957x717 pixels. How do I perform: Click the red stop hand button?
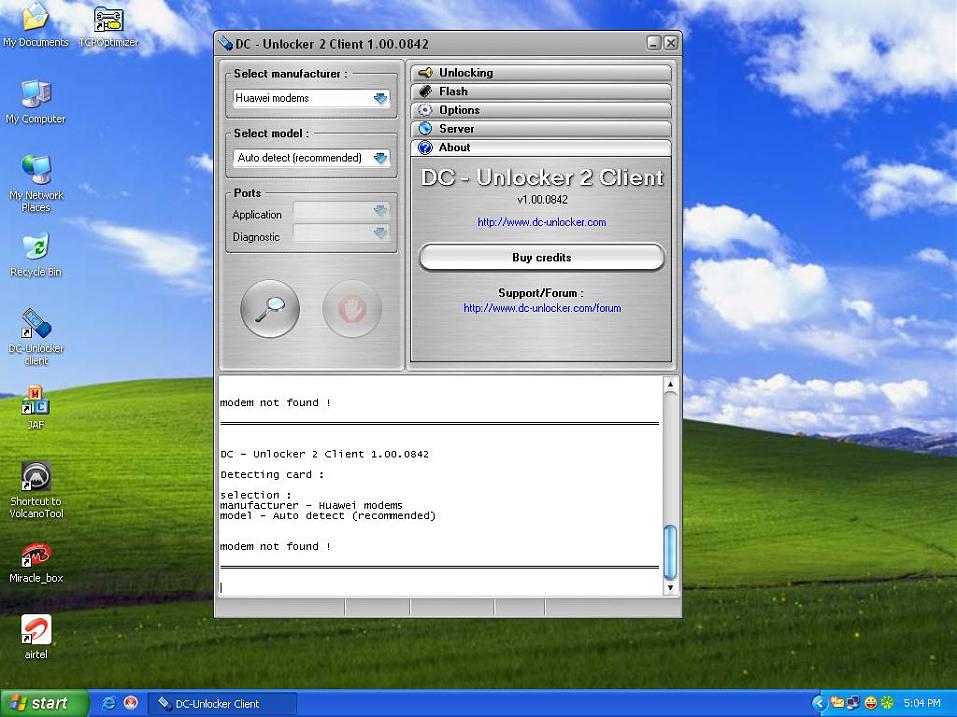[352, 308]
